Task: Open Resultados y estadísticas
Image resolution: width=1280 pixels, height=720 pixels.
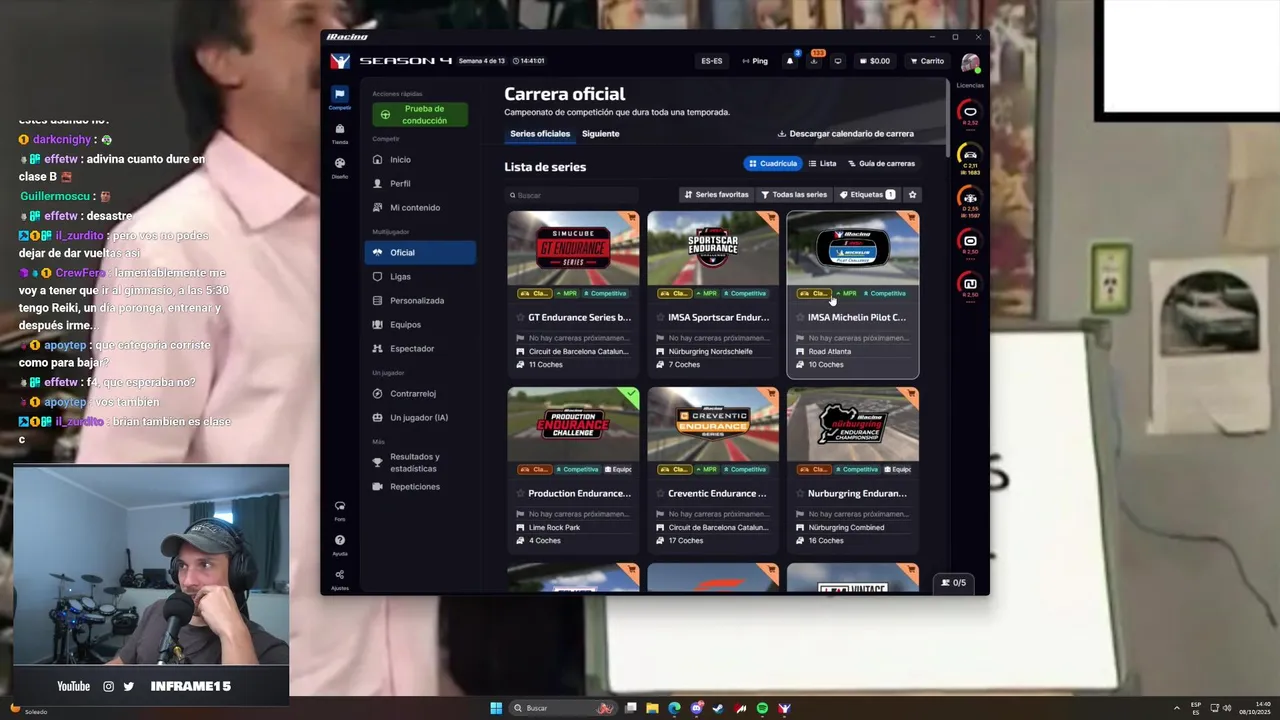Action: [420, 462]
